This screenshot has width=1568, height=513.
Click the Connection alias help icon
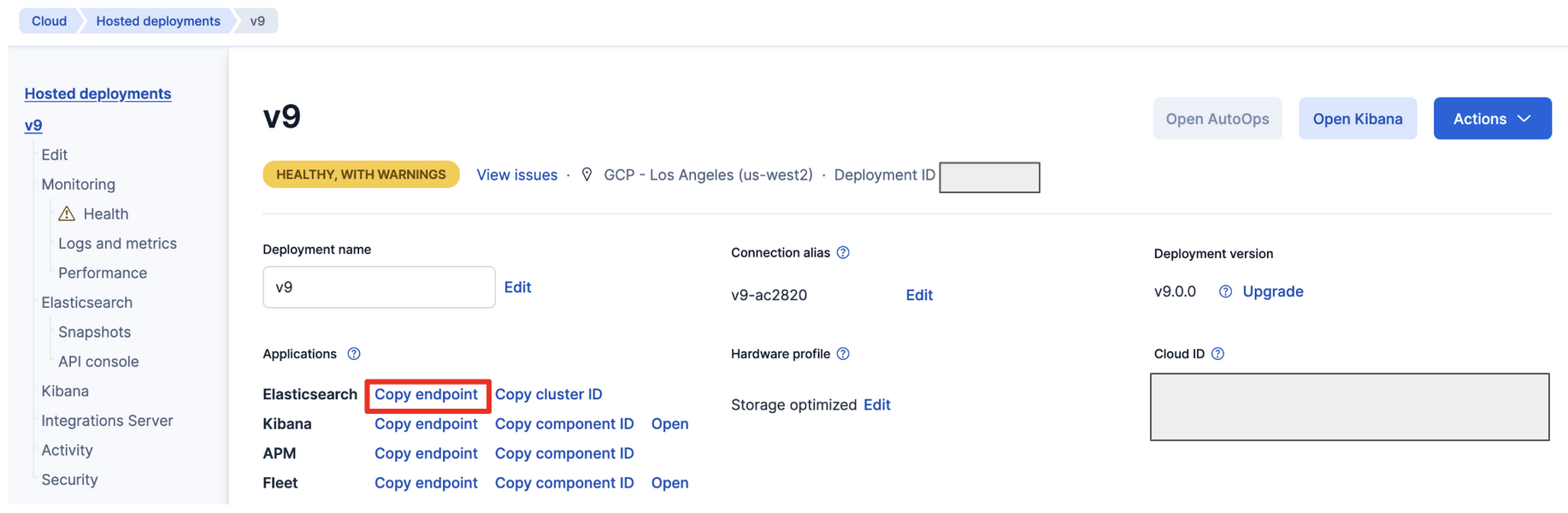point(843,252)
